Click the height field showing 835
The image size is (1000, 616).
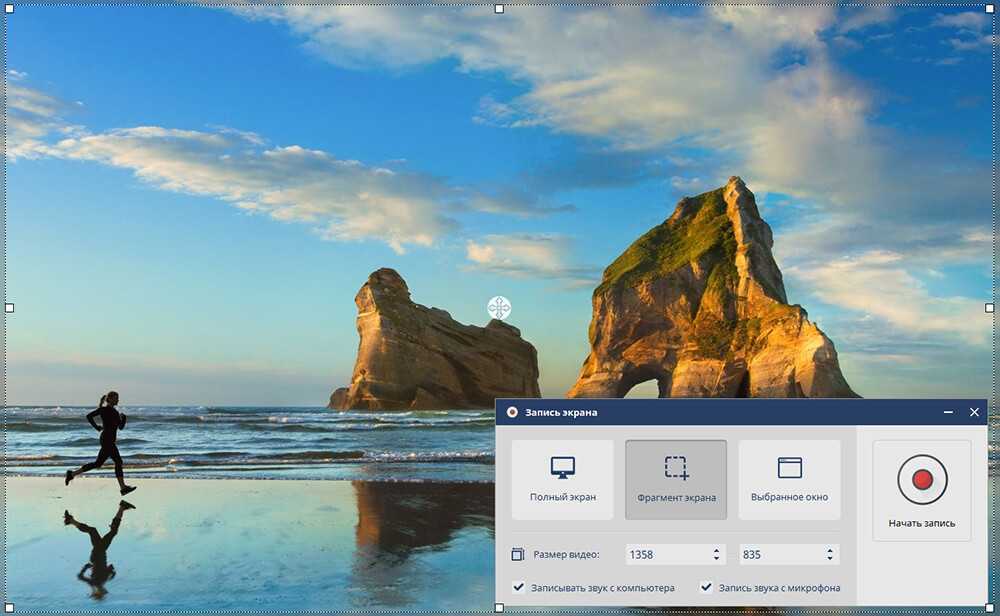778,554
